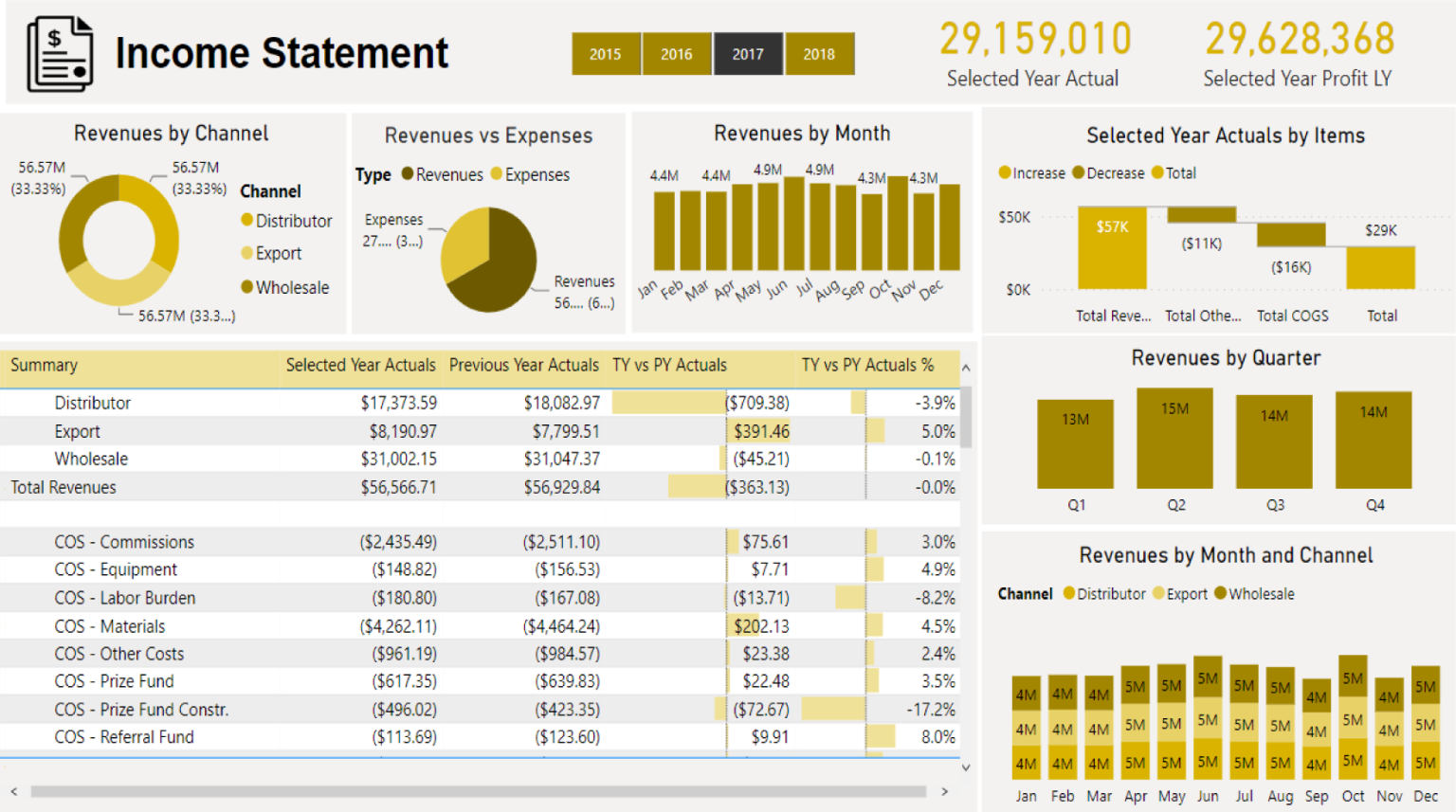Click the right arrow of the horizontal scrollbar
Viewport: 1456px width, 812px height.
[x=945, y=790]
